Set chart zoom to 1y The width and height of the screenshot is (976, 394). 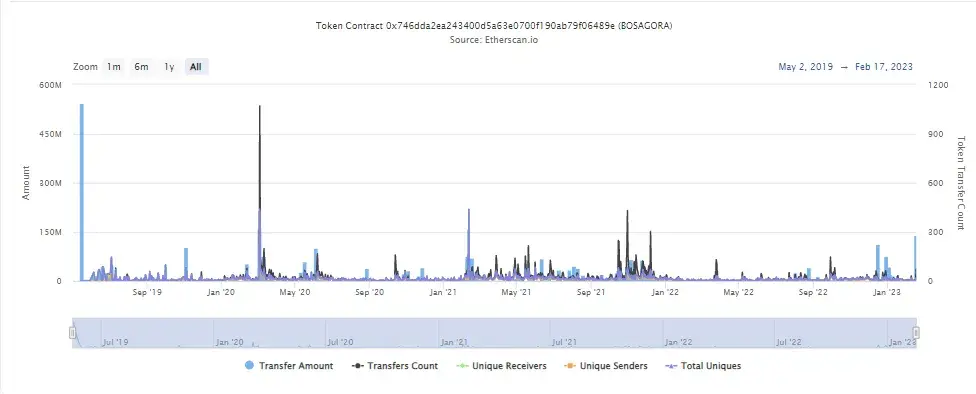[x=169, y=67]
